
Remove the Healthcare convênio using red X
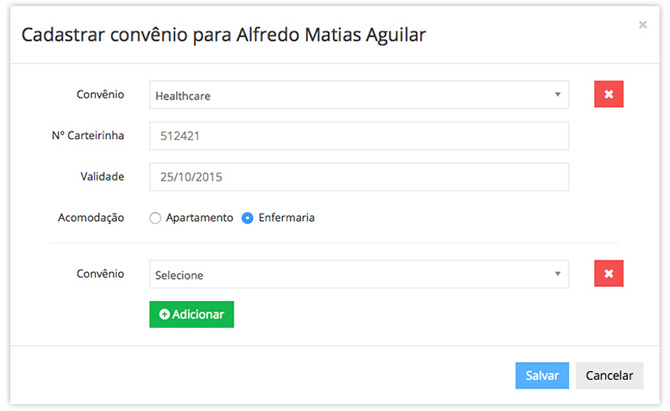coord(609,94)
